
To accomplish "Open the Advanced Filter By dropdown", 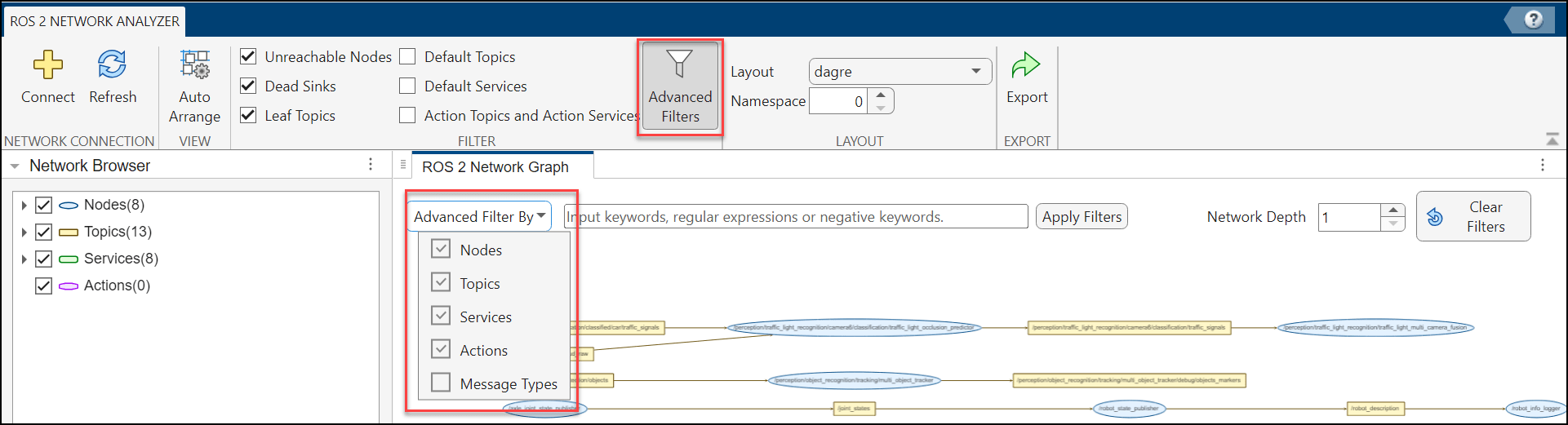I will click(479, 216).
